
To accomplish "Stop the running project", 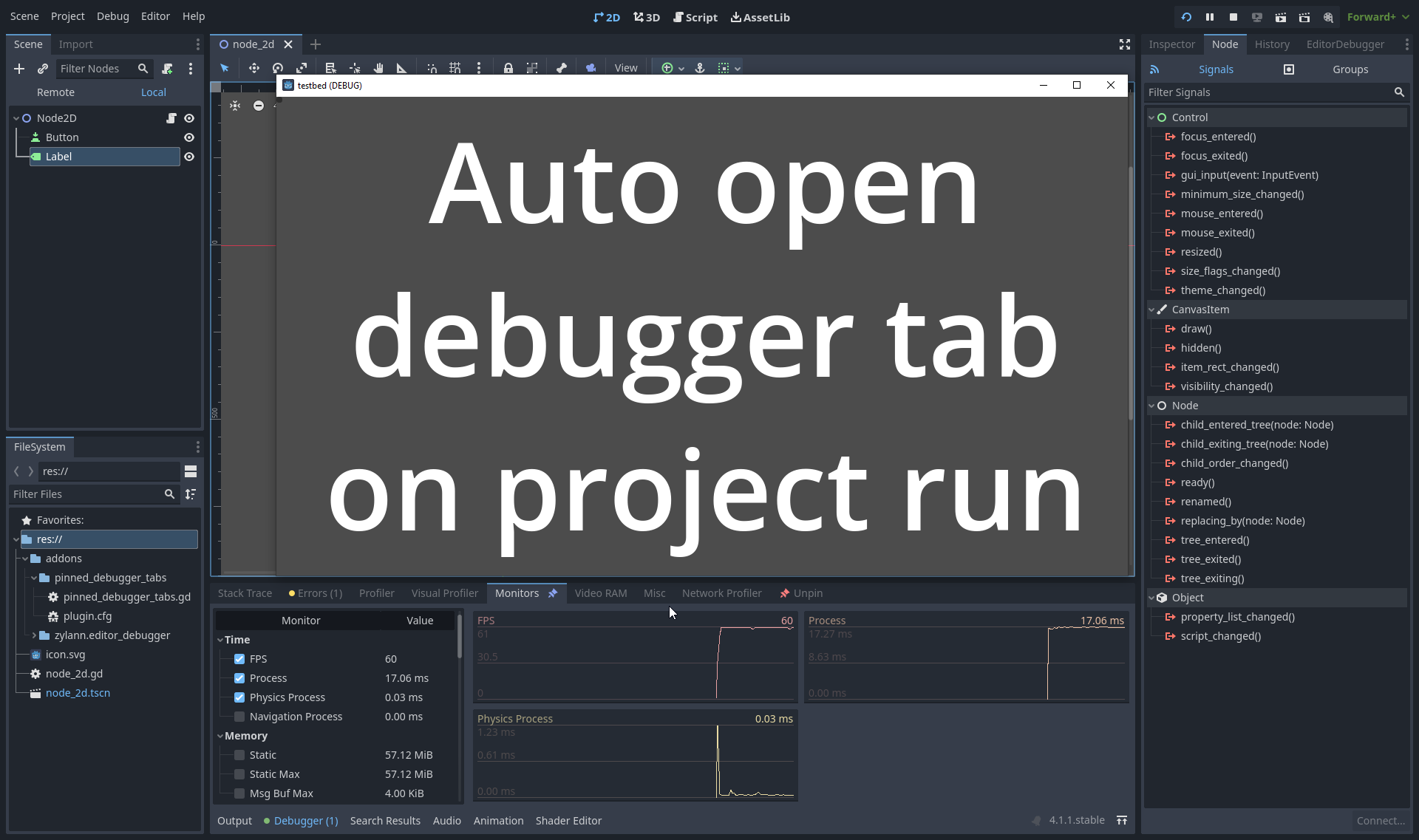I will 1233,17.
